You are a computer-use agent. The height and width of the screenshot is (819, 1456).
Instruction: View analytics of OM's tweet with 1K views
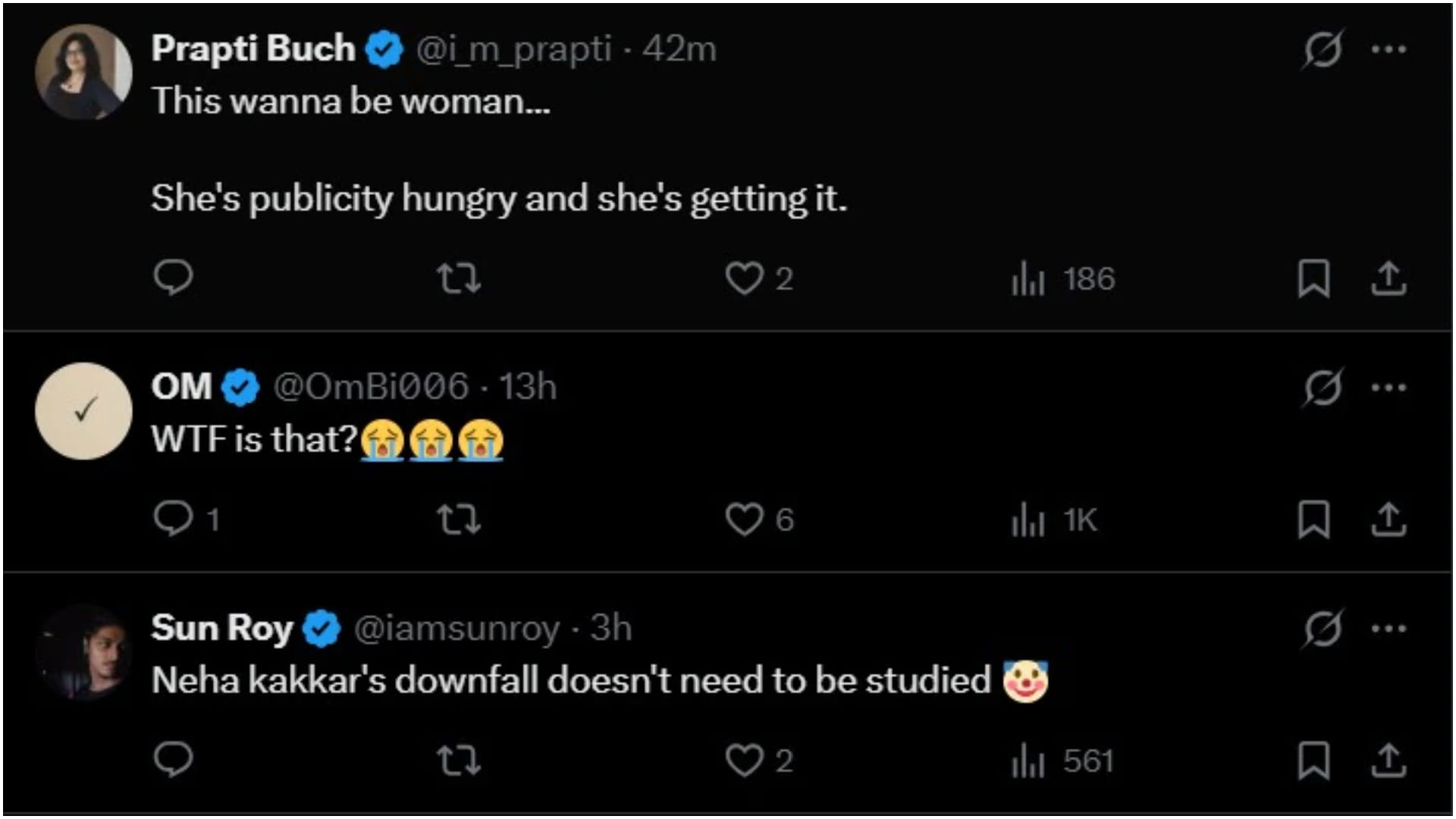(1054, 520)
